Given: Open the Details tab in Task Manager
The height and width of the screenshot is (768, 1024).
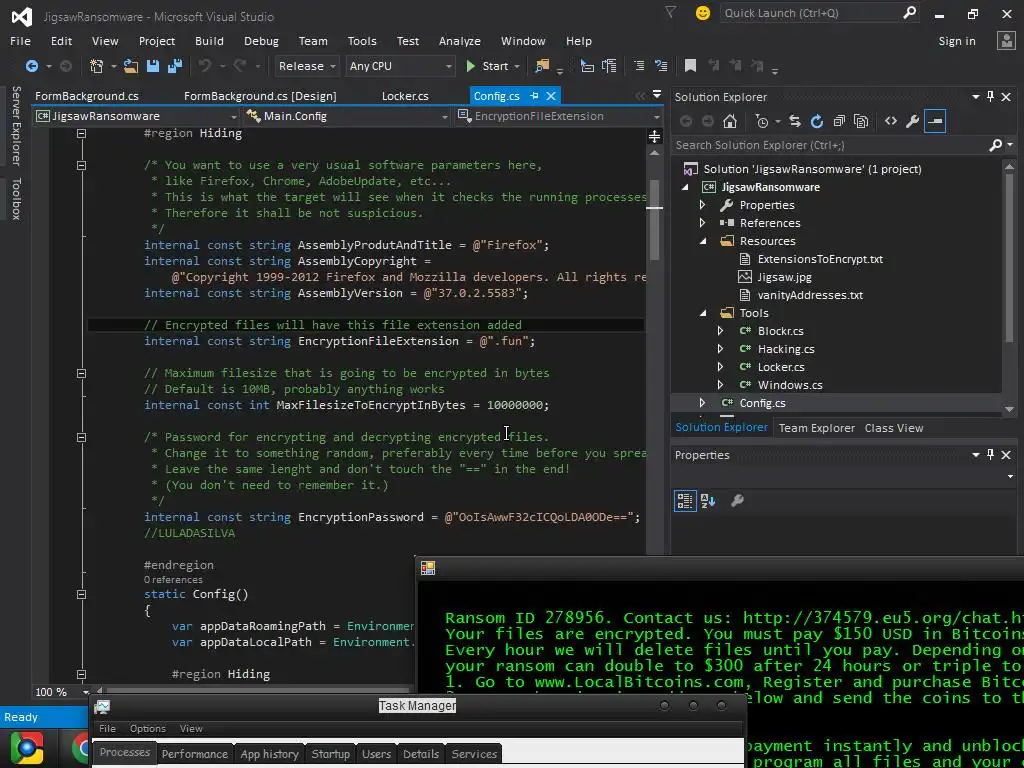Looking at the screenshot, I should click(x=421, y=754).
